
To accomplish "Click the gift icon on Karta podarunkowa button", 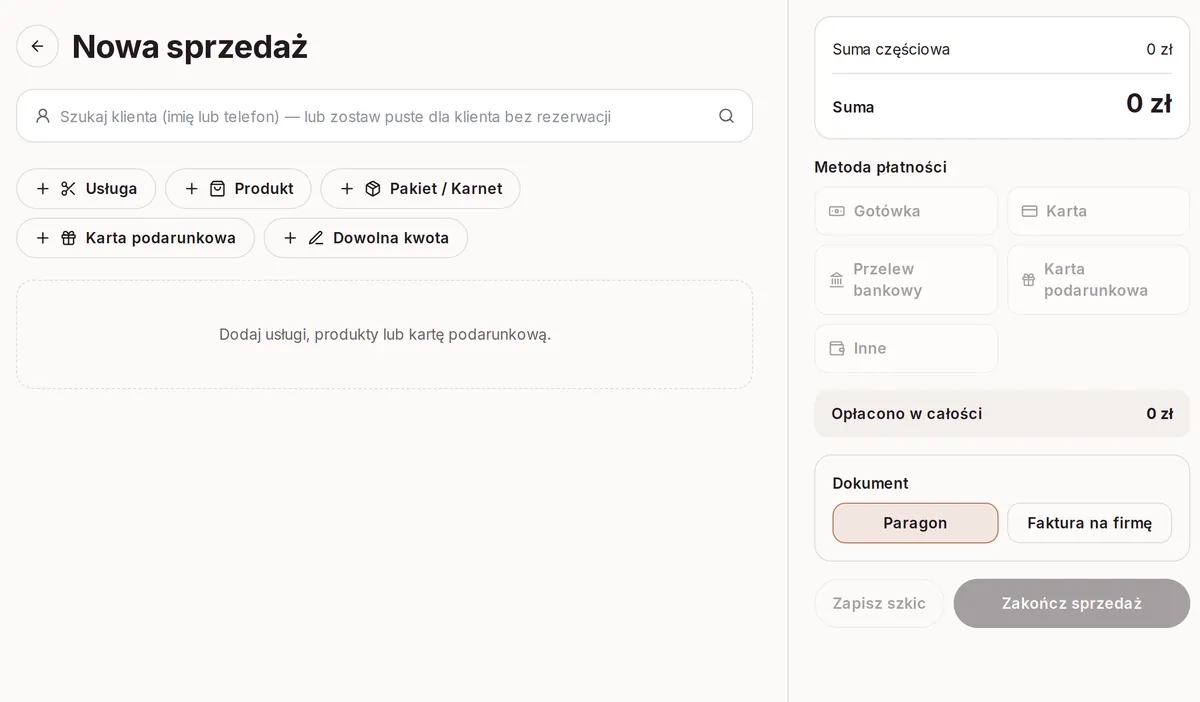I will pos(68,238).
